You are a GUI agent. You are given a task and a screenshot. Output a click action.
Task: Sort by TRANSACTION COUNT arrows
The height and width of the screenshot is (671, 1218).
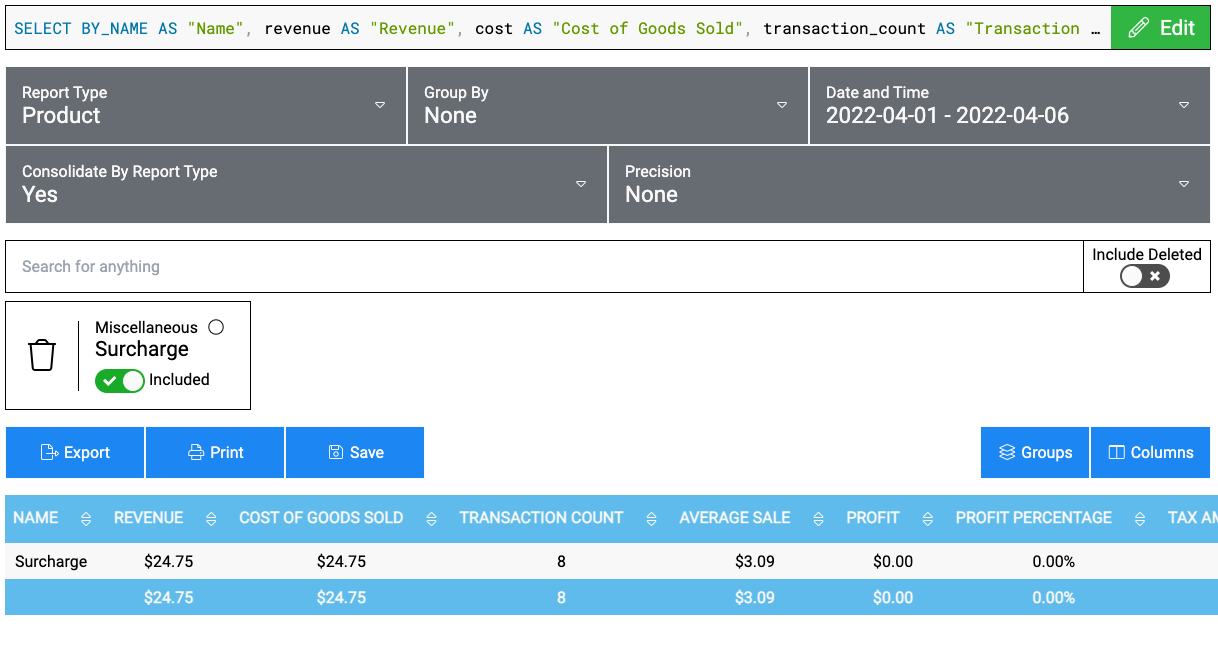coord(652,518)
